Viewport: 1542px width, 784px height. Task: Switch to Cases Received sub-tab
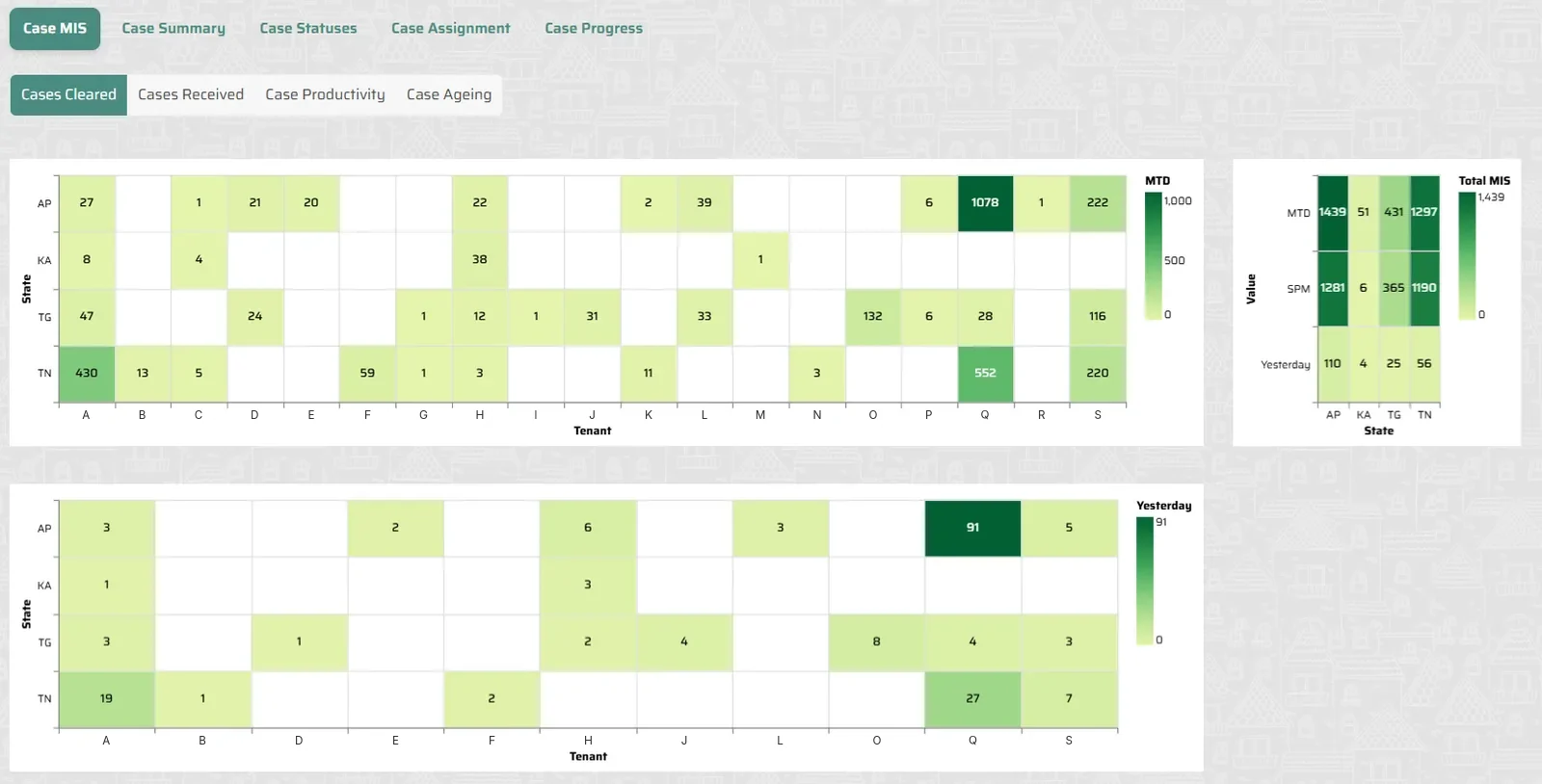tap(191, 94)
